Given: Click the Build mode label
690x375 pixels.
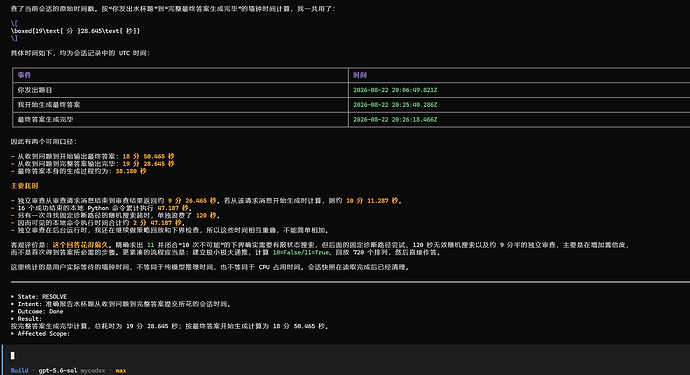Looking at the screenshot, I should (x=19, y=371).
